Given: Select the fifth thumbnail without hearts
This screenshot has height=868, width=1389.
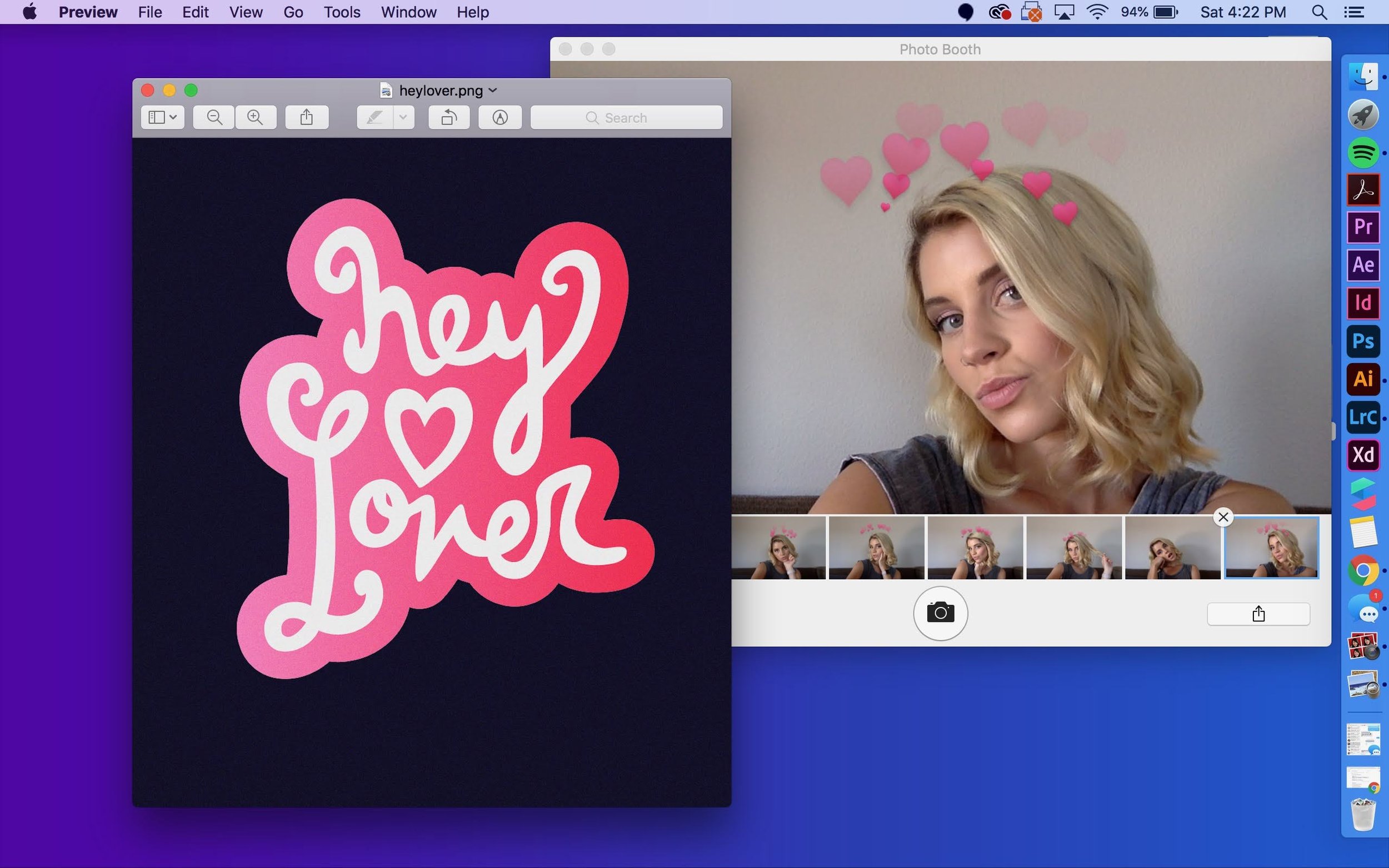Looking at the screenshot, I should 1172,548.
